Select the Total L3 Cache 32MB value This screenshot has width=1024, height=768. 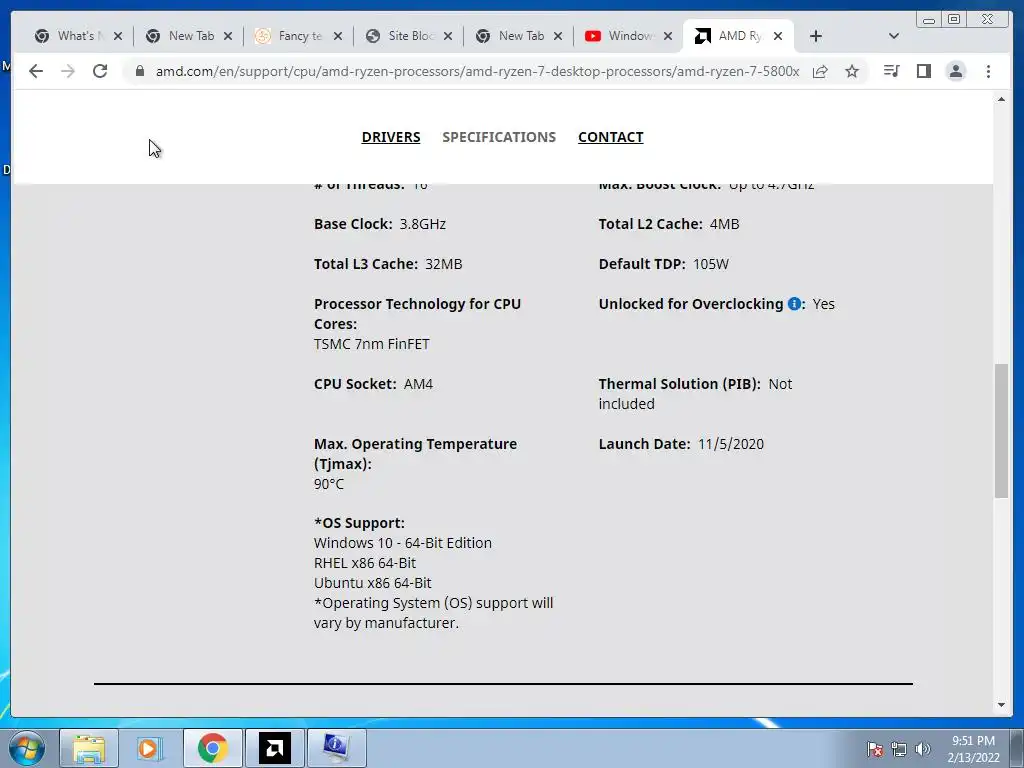[x=443, y=264]
